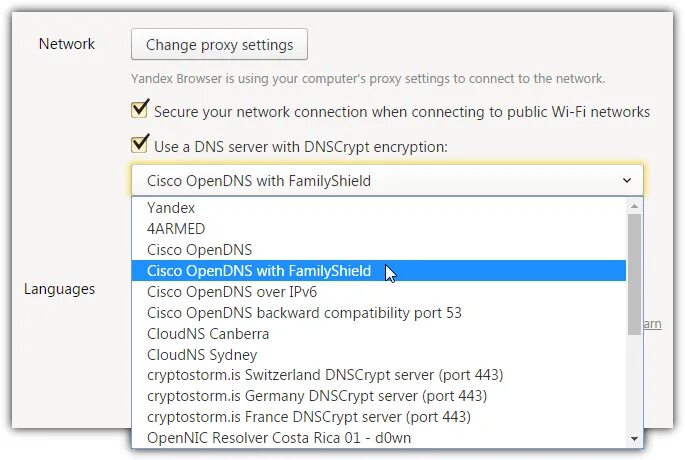Click the dropdown list scrollbar thumb
Screen dimensions: 685x460
coord(634,274)
